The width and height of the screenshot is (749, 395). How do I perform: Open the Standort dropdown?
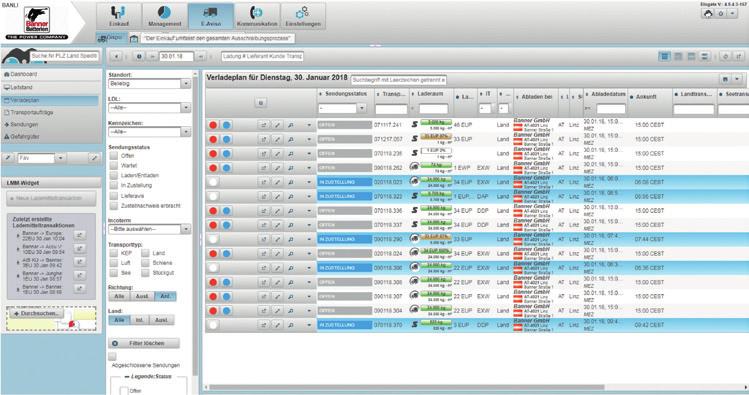[150, 84]
